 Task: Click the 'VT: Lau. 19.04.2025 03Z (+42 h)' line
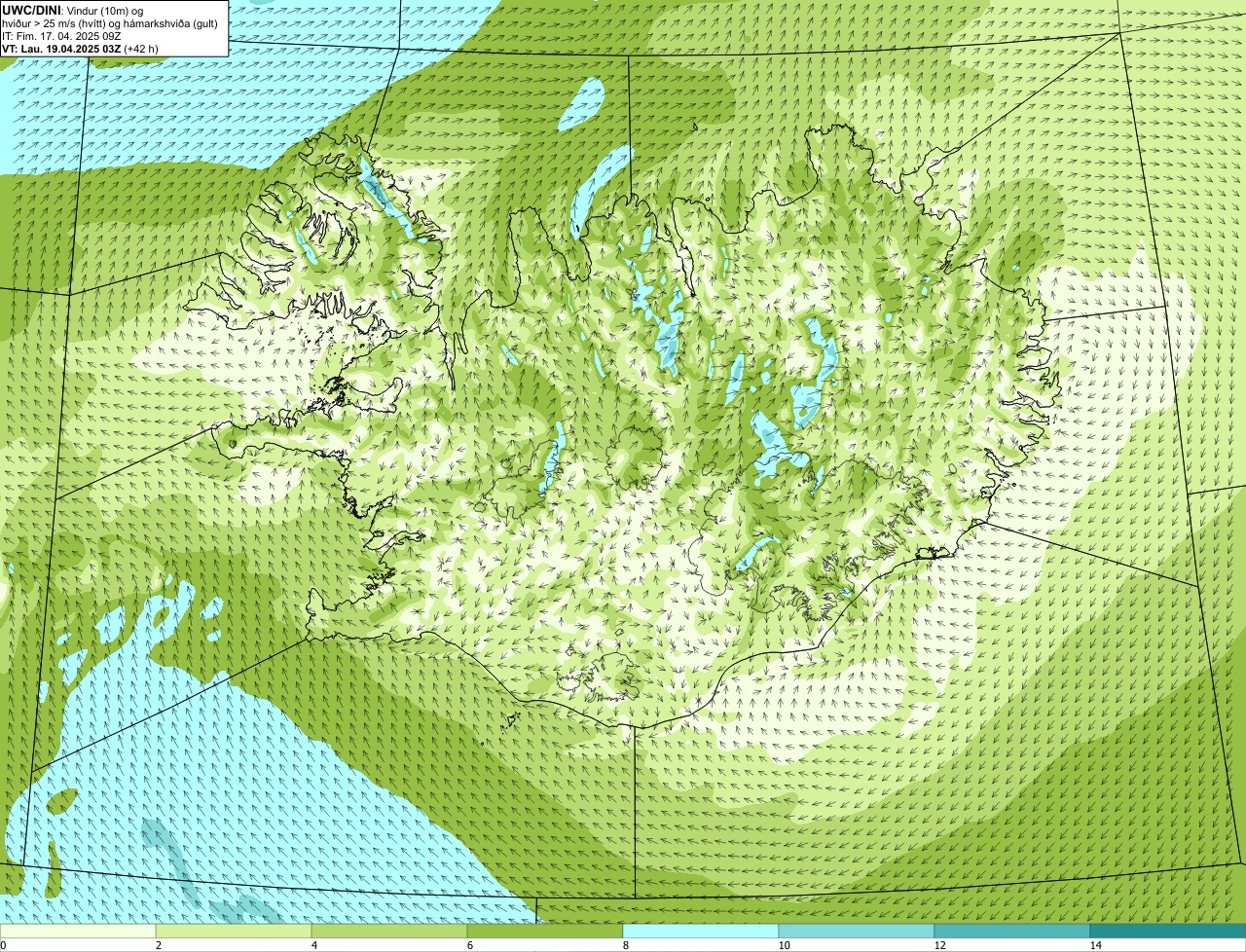pyautogui.click(x=80, y=48)
